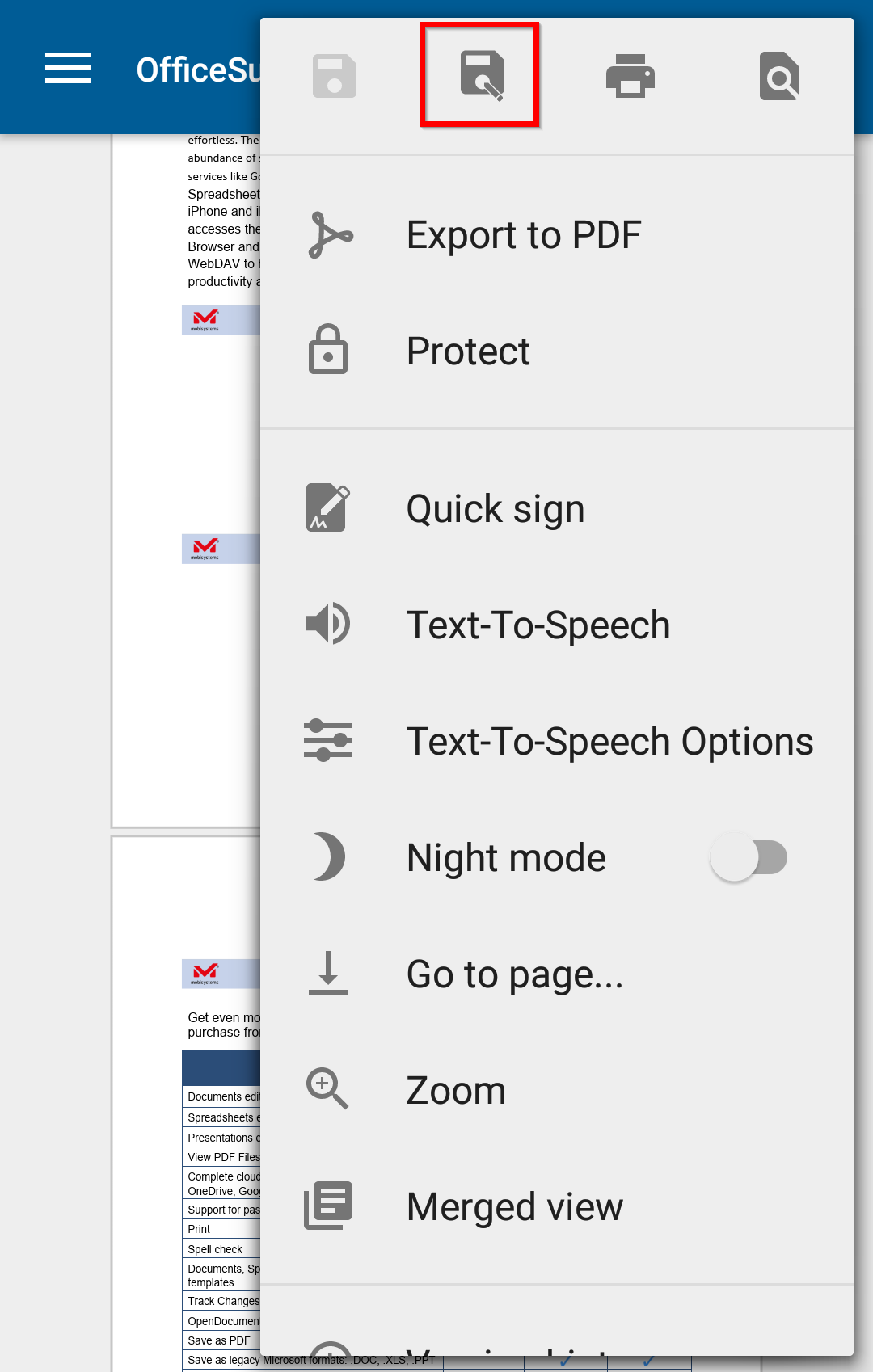Image resolution: width=873 pixels, height=1372 pixels.
Task: Click the Save As icon
Action: click(482, 76)
